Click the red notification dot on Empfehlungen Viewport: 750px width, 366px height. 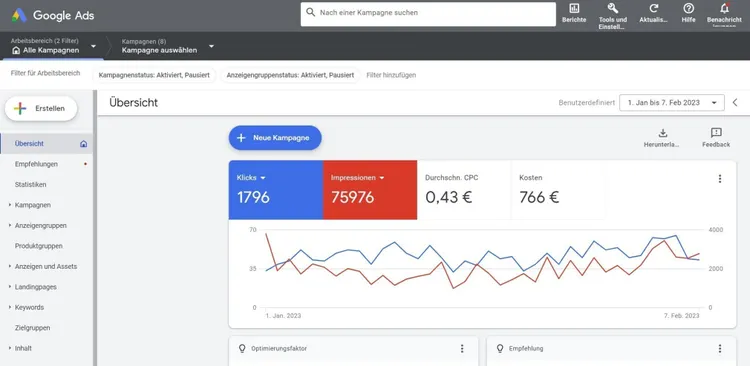[x=85, y=164]
